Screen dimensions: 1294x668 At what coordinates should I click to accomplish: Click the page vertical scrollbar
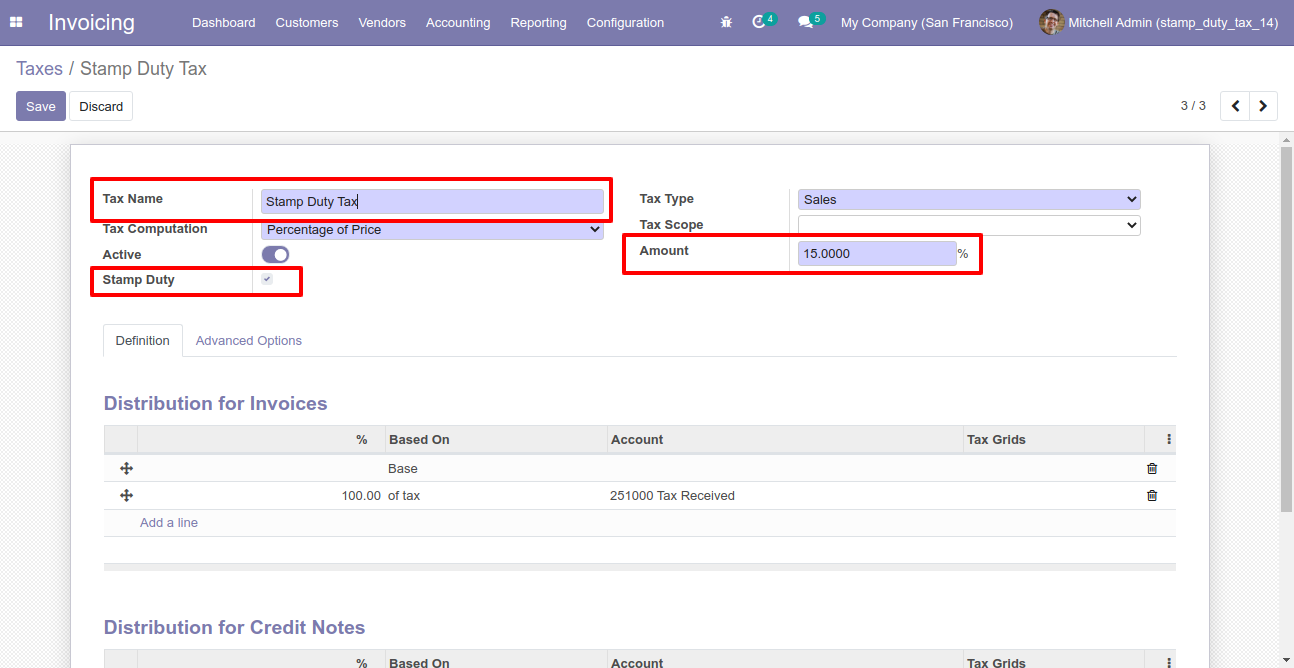click(1286, 330)
